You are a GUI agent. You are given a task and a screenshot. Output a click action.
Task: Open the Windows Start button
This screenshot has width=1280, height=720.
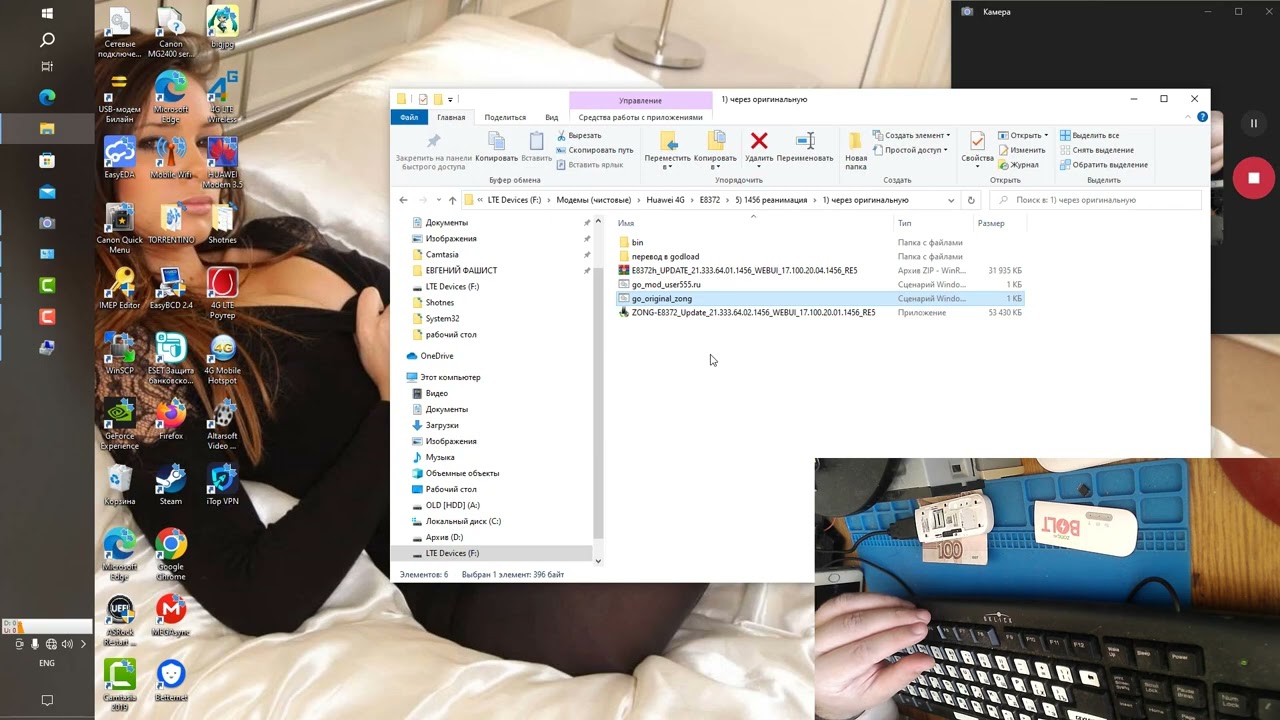tap(47, 14)
